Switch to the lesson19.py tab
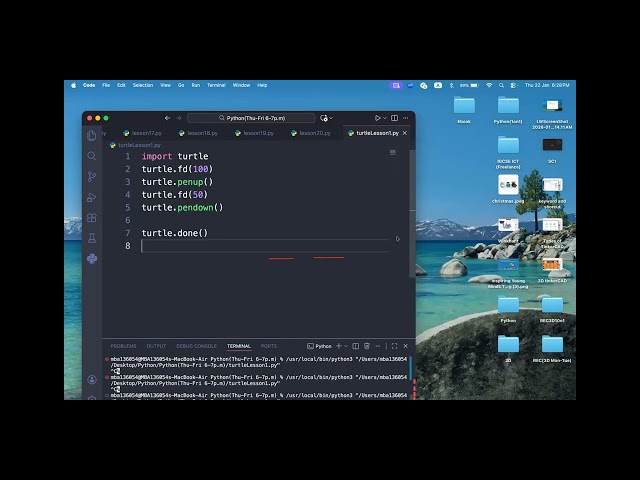The image size is (640, 480). coord(255,133)
